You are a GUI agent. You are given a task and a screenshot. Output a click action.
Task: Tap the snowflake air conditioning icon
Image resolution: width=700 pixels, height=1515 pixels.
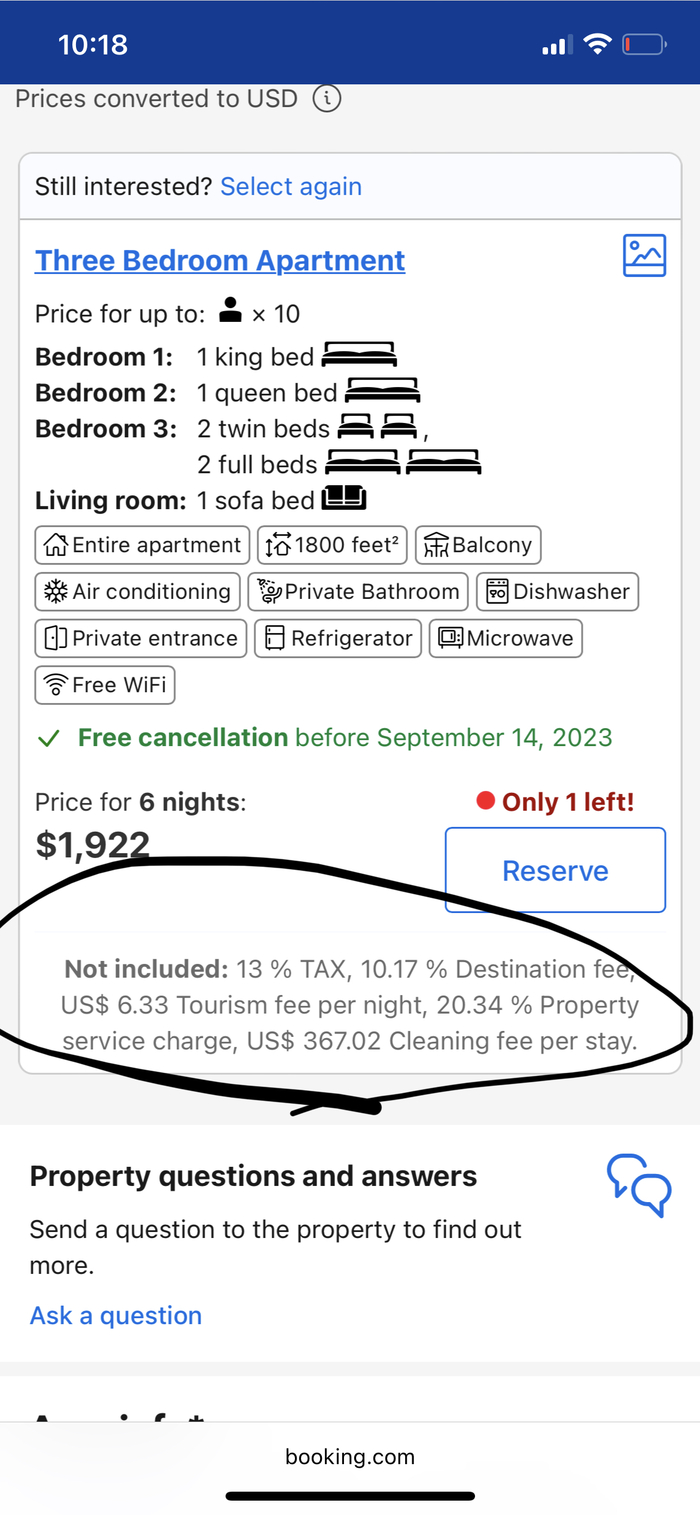point(55,591)
